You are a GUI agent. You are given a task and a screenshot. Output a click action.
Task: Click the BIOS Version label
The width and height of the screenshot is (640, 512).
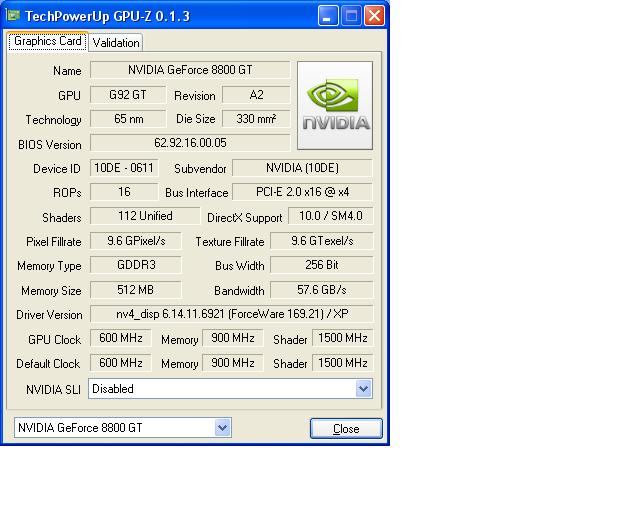[50, 145]
